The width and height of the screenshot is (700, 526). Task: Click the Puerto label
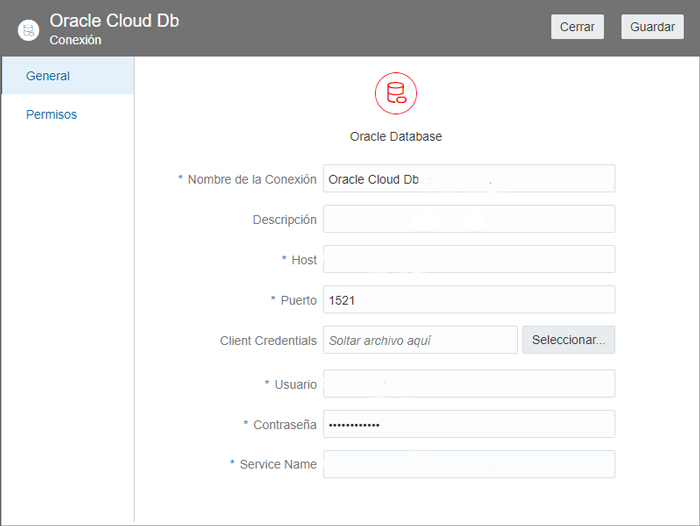coord(298,300)
